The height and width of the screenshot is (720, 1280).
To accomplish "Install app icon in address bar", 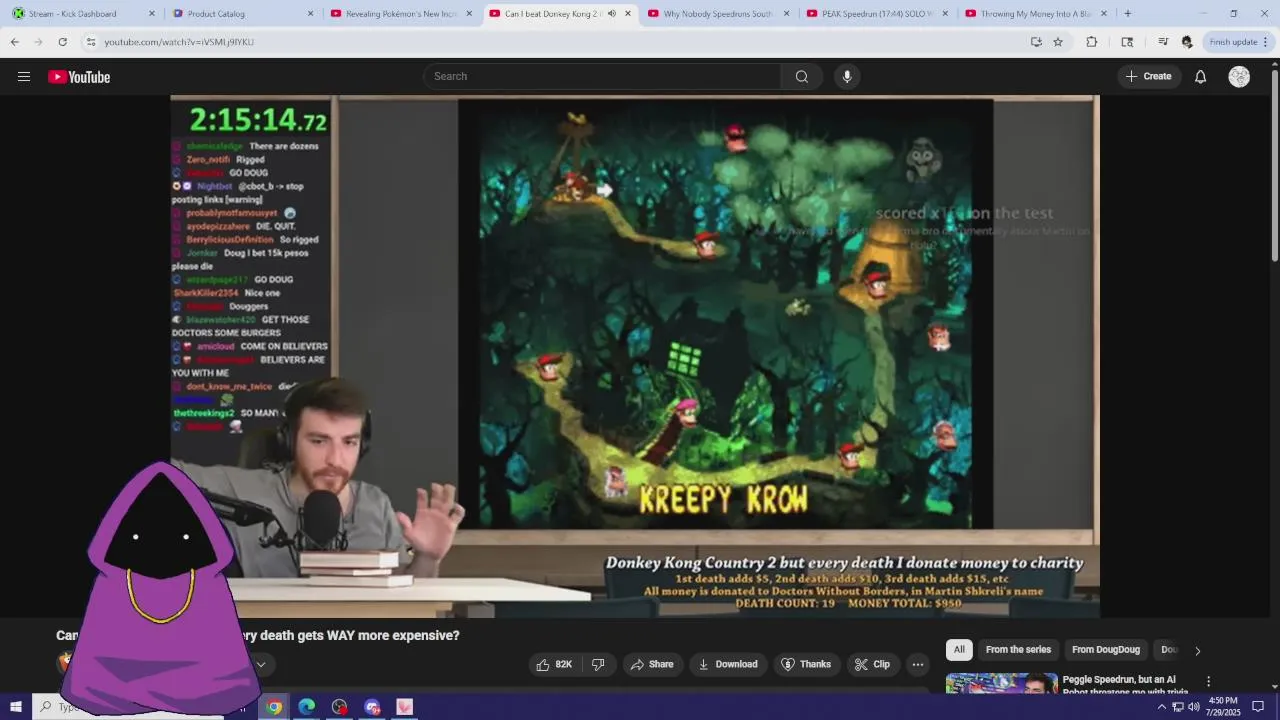I will coord(1036,42).
